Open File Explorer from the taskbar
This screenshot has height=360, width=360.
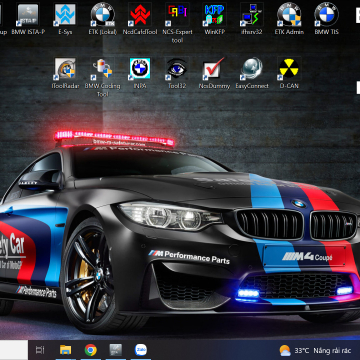point(65,350)
